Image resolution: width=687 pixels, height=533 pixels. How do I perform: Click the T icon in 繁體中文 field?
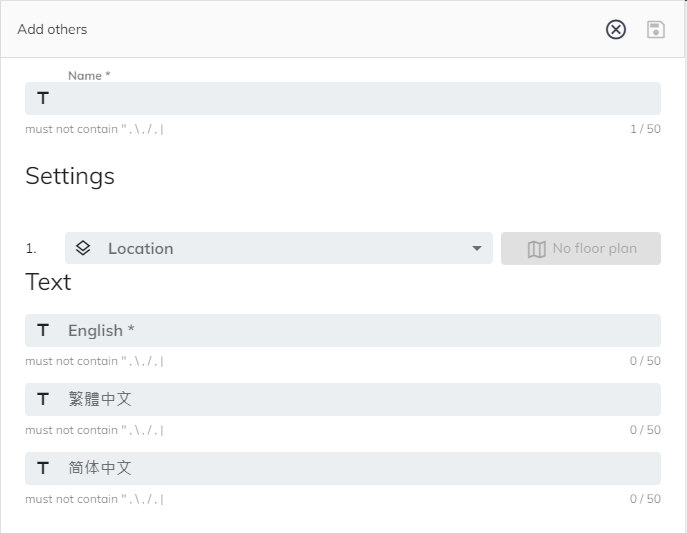point(43,399)
